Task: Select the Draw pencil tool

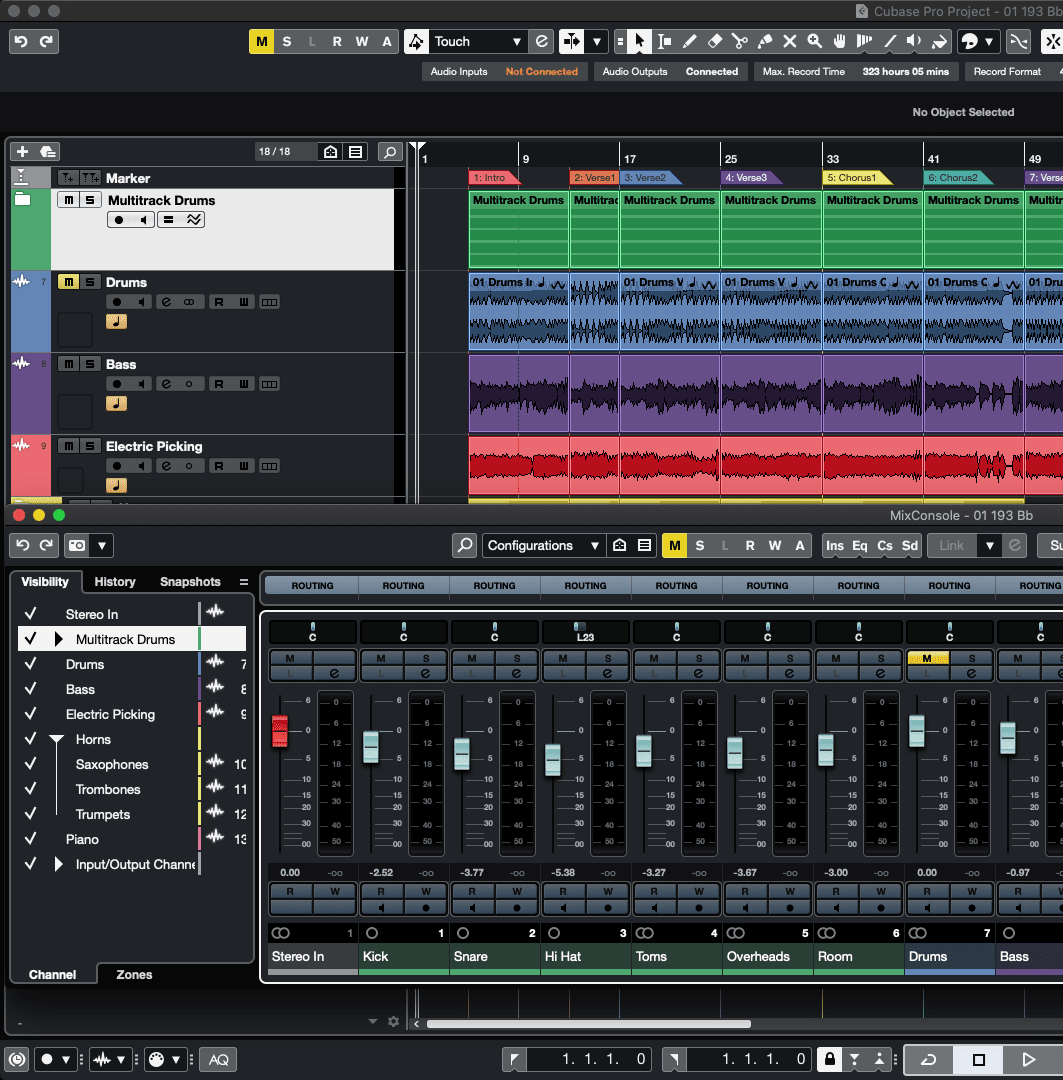Action: pos(689,42)
